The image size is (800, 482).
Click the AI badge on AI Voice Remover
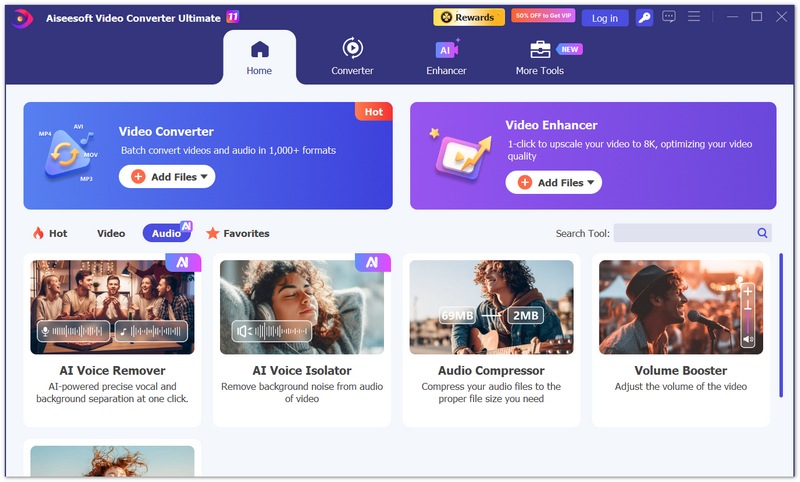coord(183,263)
